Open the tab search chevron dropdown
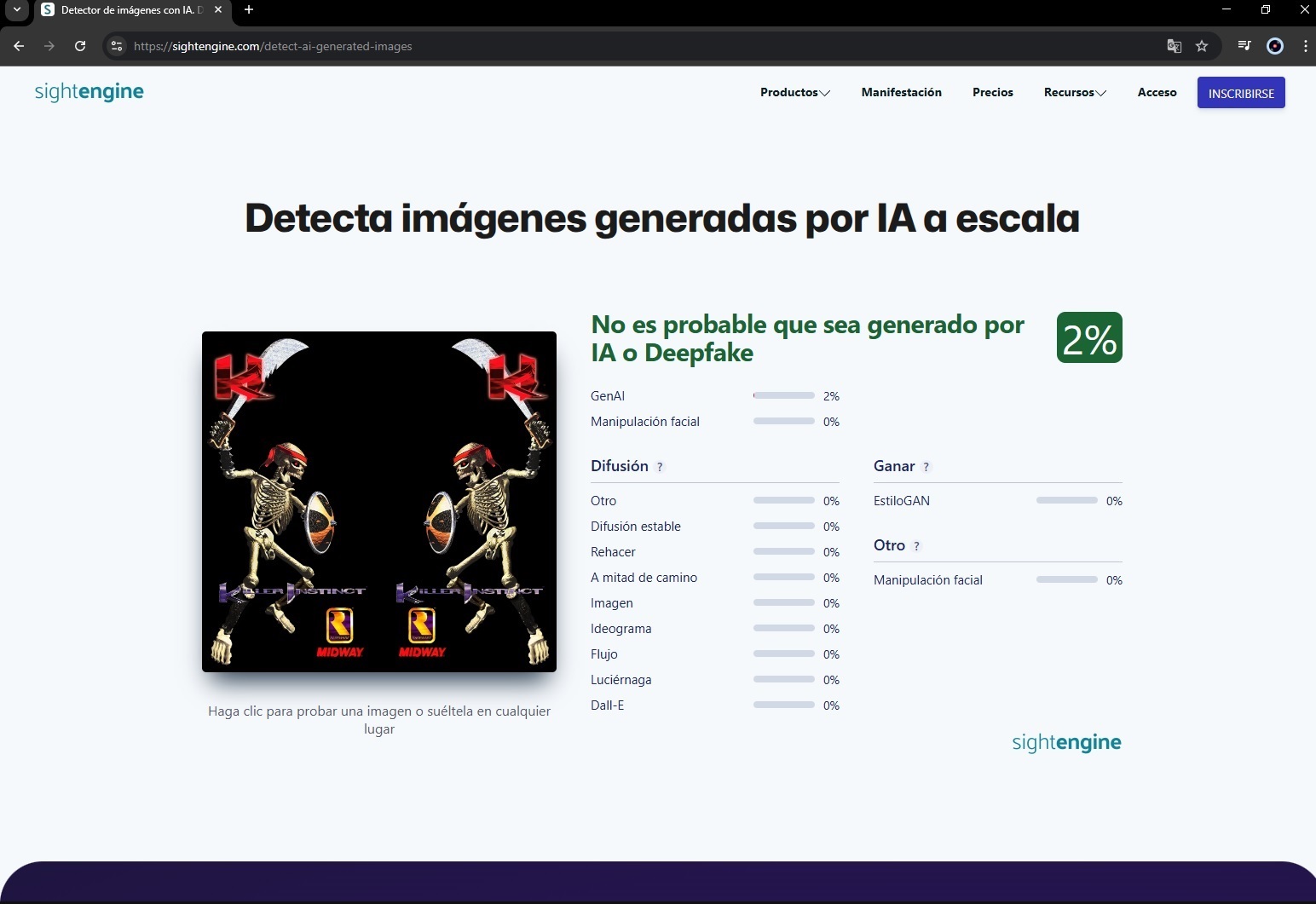This screenshot has height=904, width=1316. click(x=16, y=10)
